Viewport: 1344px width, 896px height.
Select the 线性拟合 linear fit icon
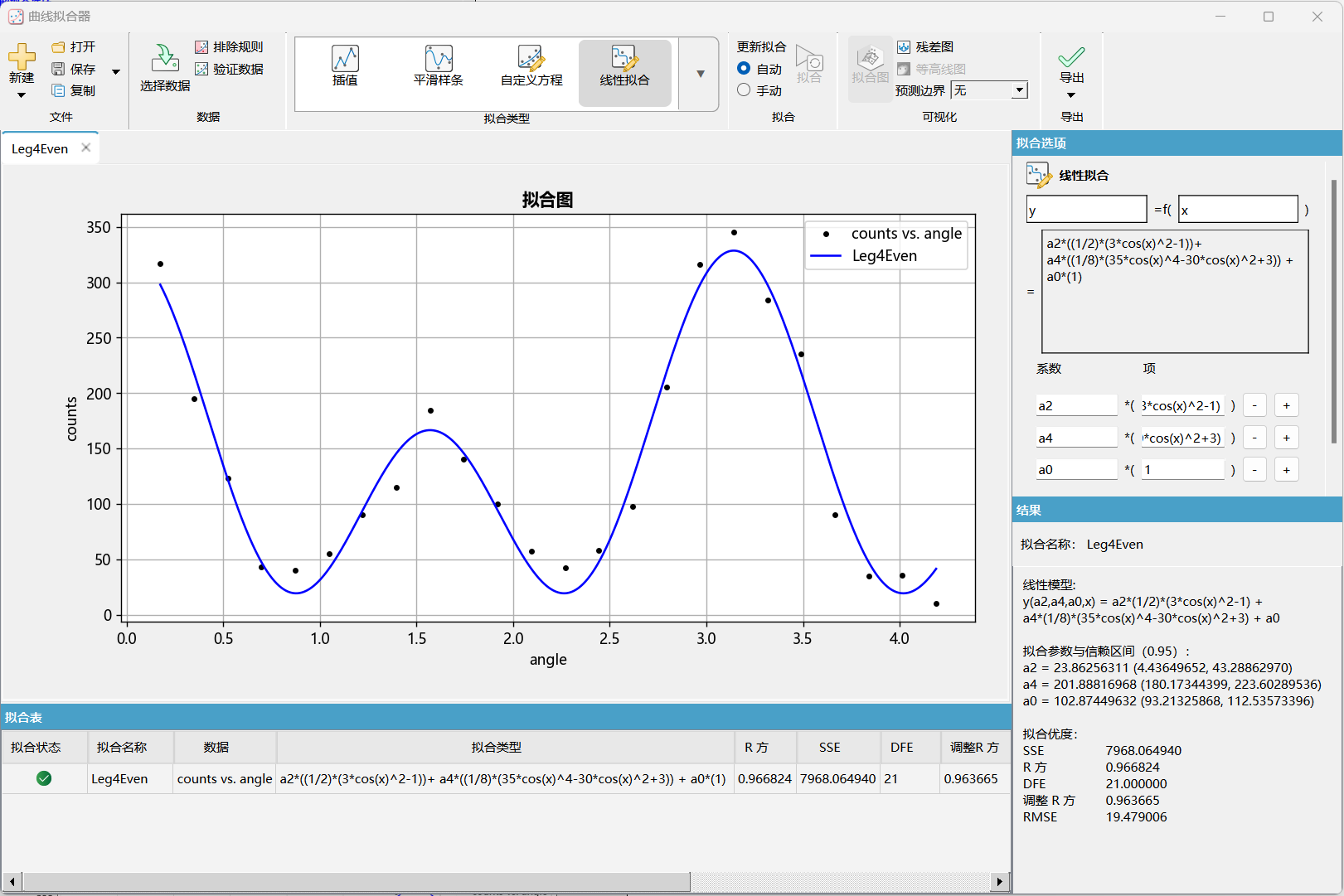[624, 59]
